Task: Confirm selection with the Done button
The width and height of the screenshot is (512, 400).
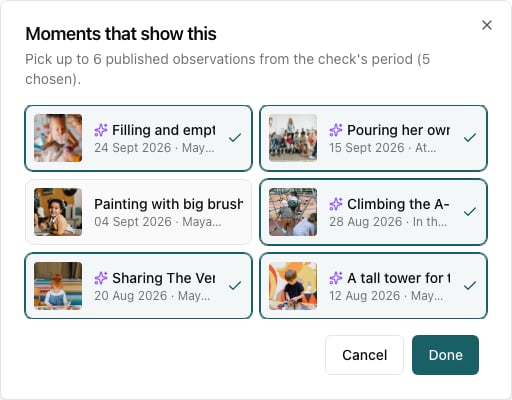Action: coord(445,355)
